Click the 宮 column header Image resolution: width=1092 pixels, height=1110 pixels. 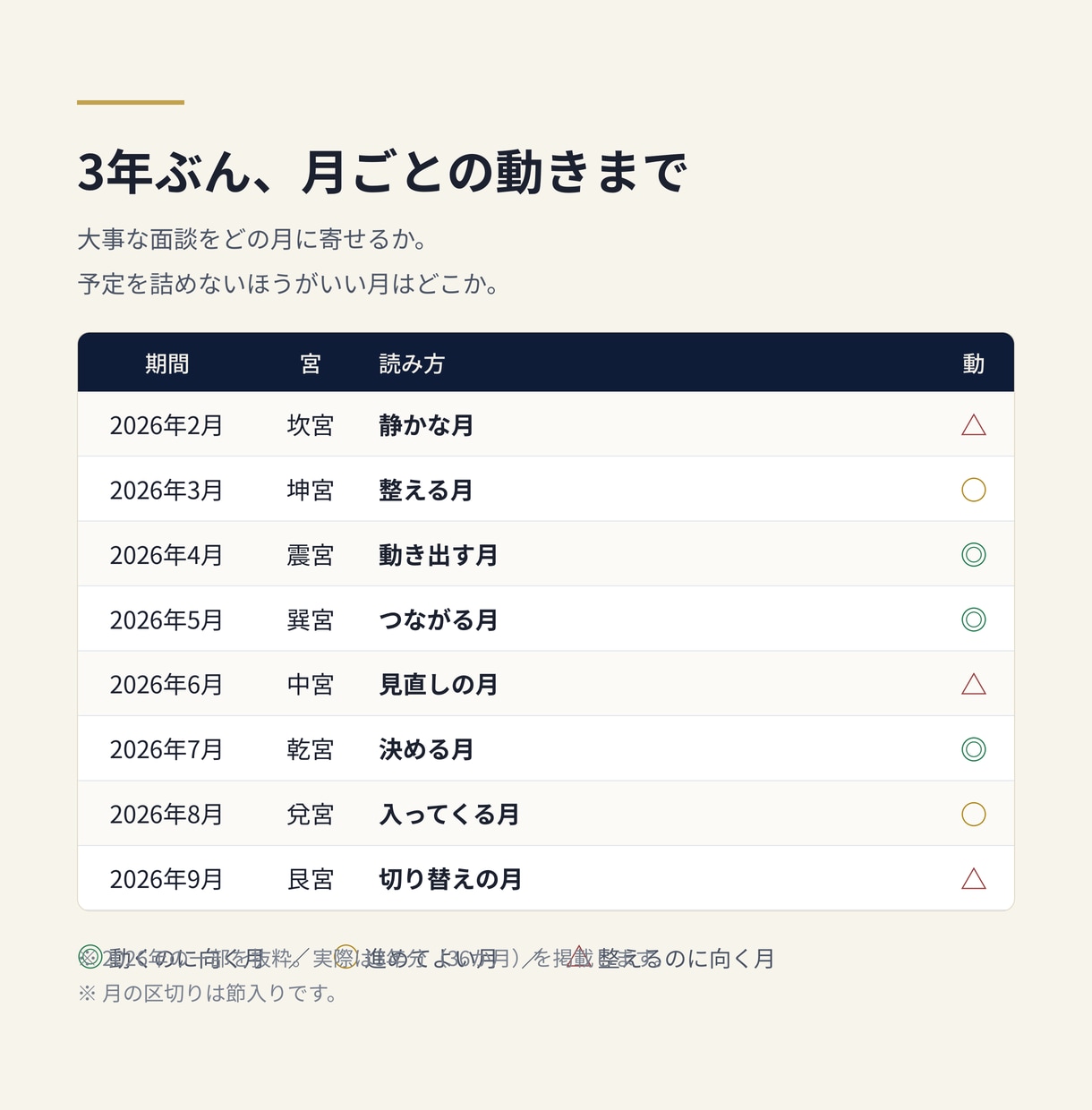click(x=311, y=363)
